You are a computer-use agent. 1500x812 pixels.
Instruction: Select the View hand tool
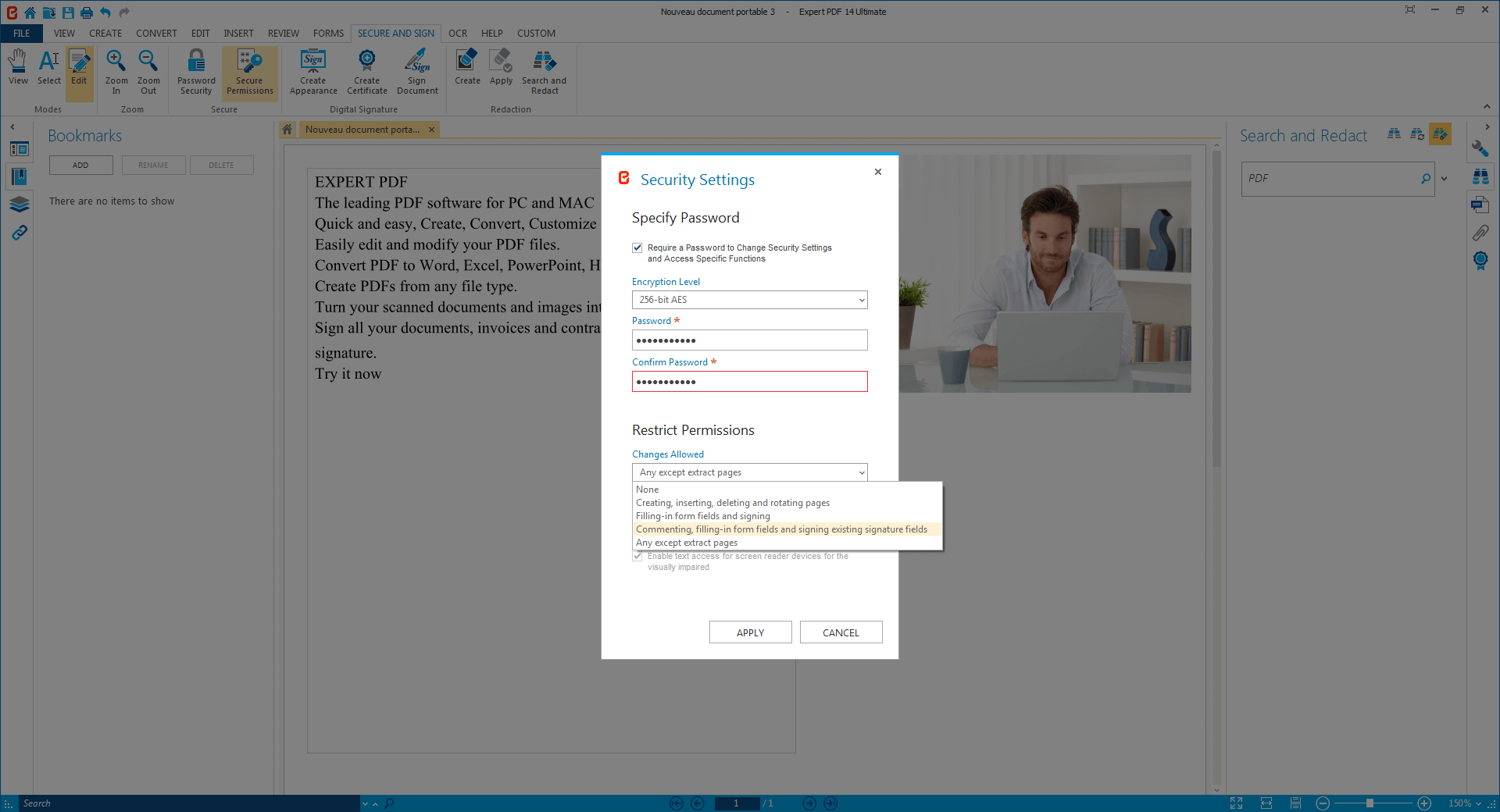point(18,67)
